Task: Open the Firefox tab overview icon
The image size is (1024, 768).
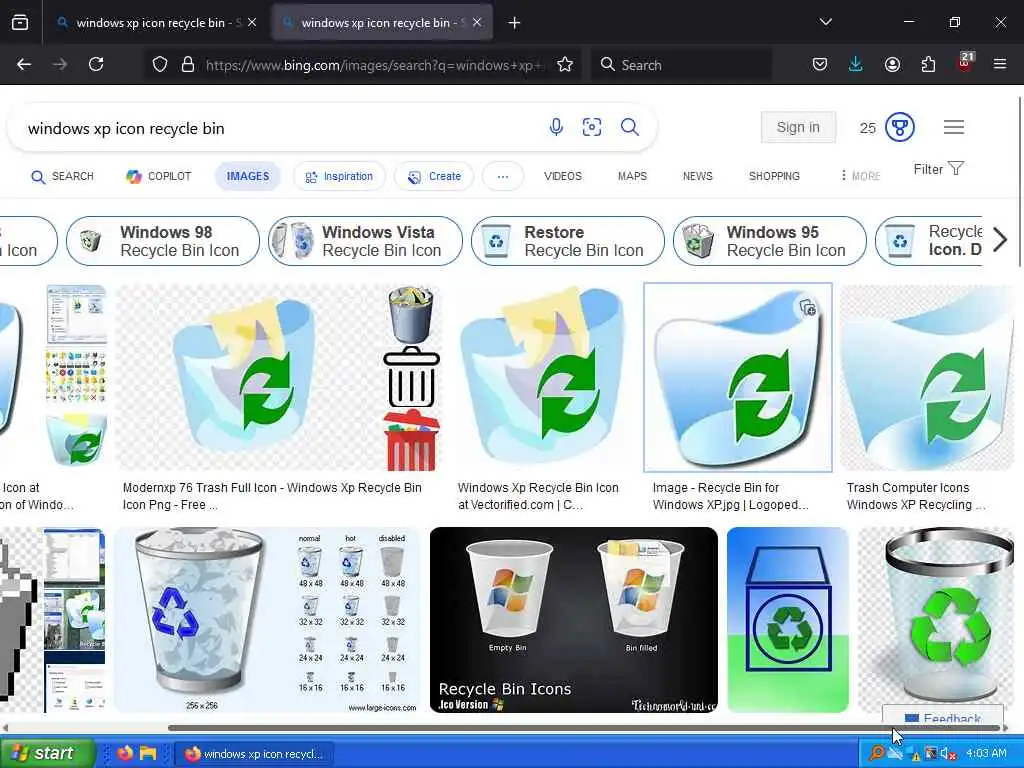Action: tap(20, 23)
